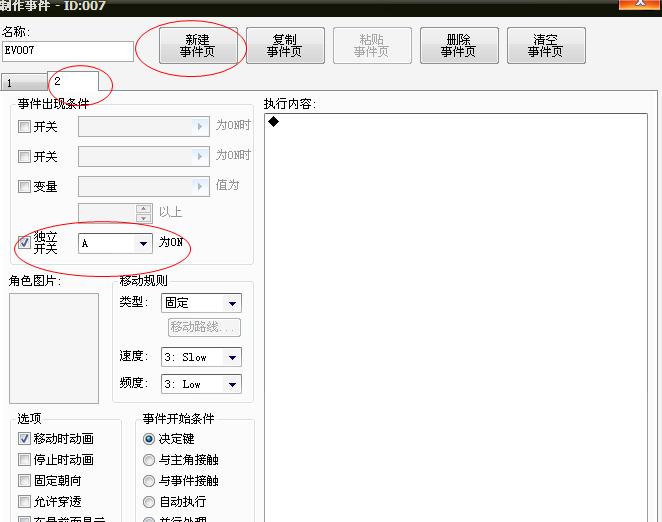662x522 pixels.
Task: Tick the 变量 condition checkbox
Action: 24,186
